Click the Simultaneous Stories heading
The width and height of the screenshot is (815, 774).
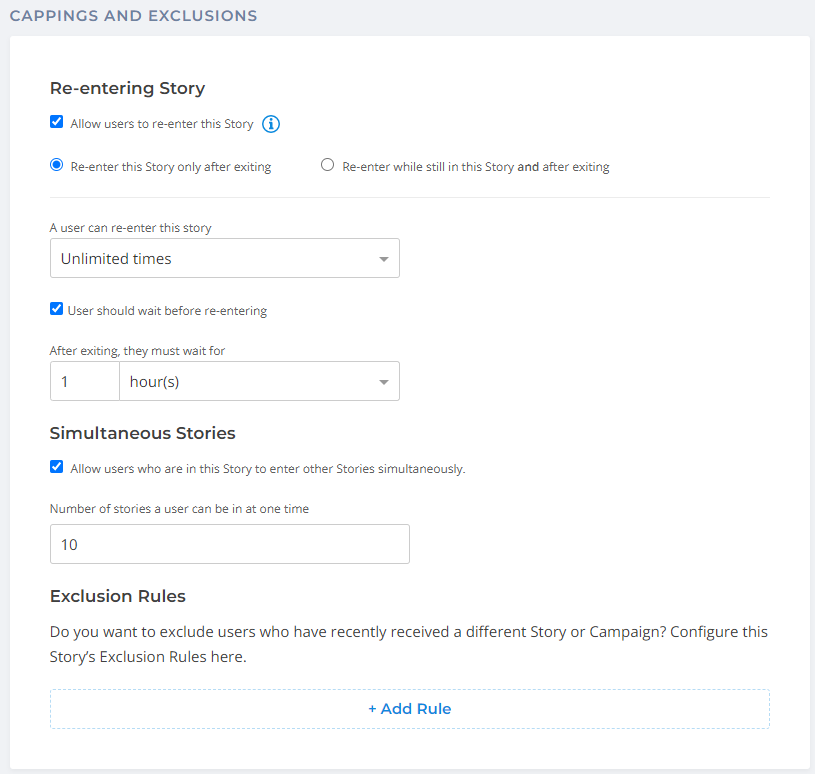[142, 433]
